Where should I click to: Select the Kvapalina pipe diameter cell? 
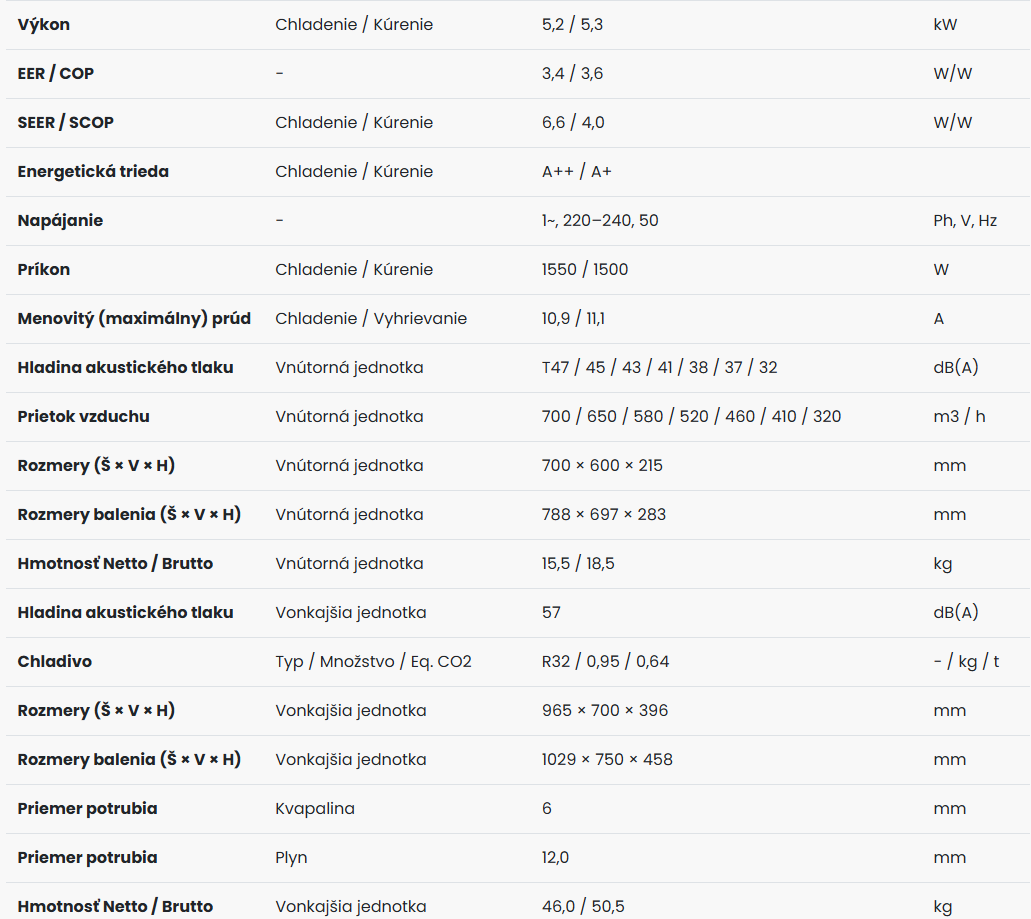315,809
